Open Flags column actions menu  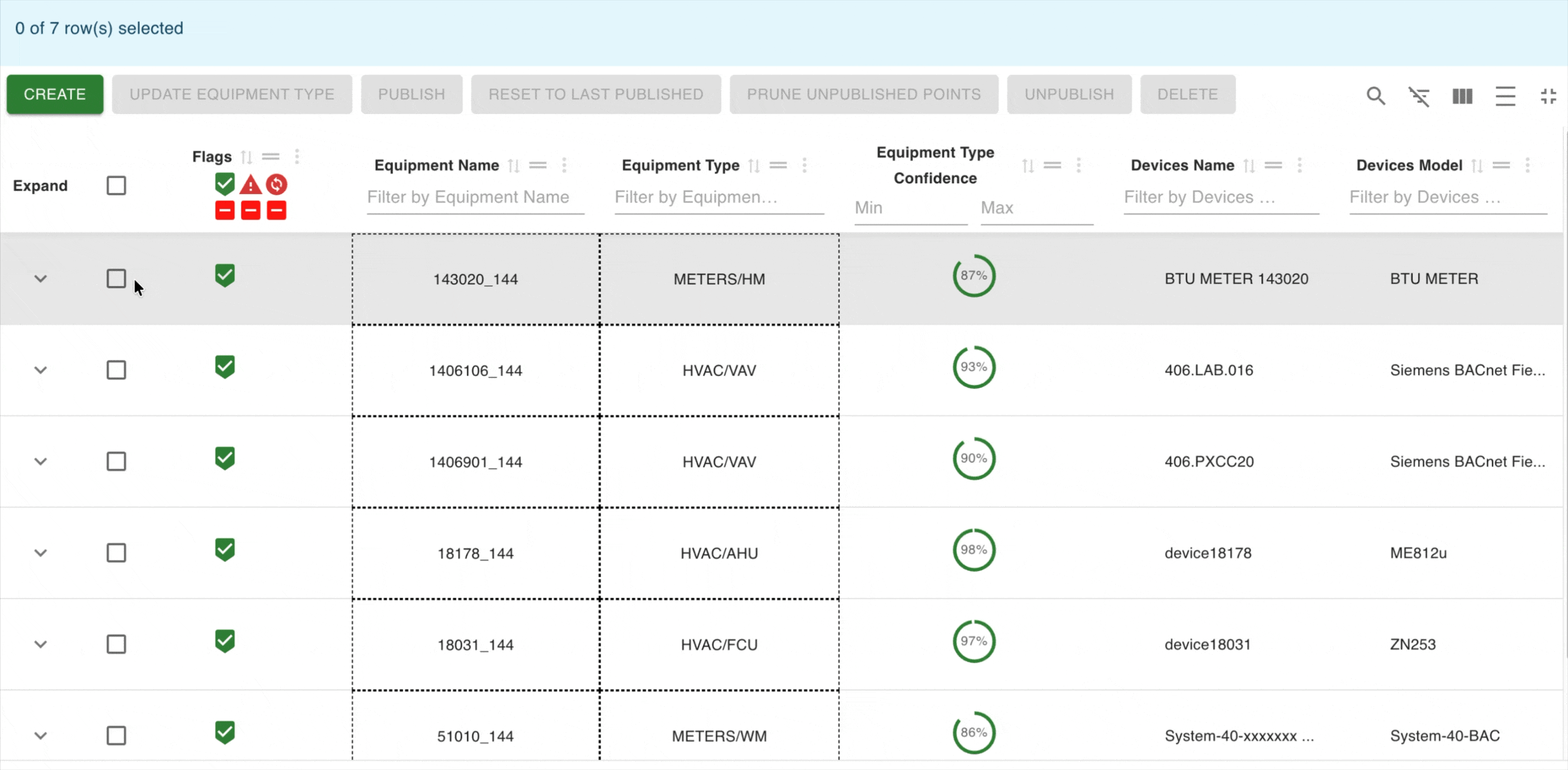click(297, 157)
